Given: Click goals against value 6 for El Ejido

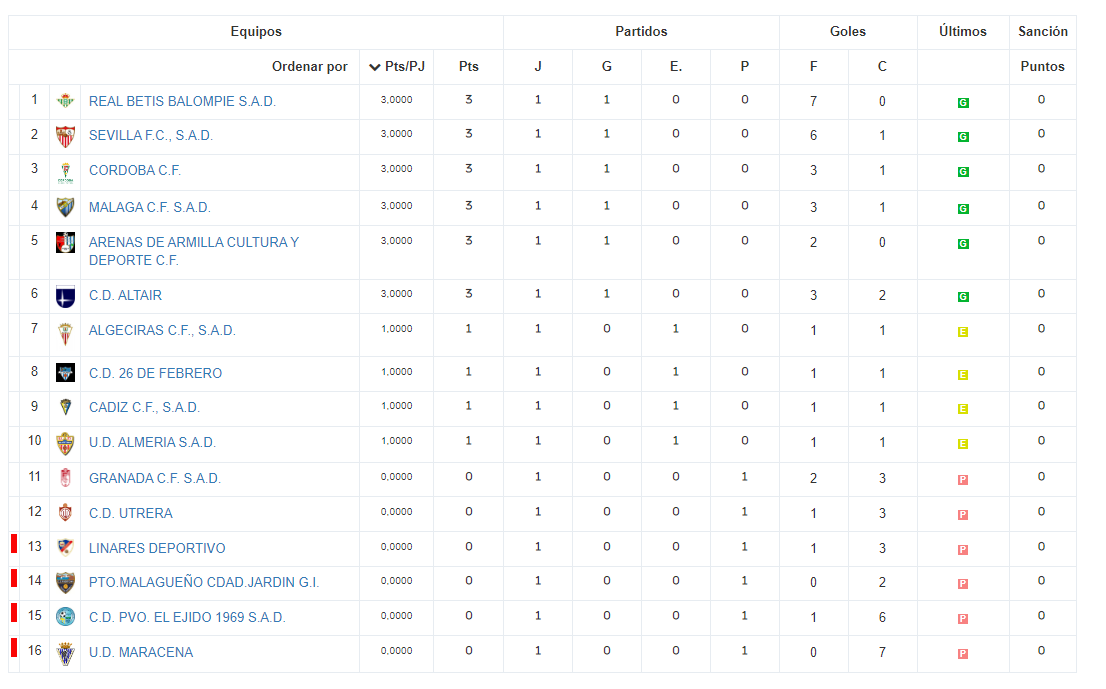Looking at the screenshot, I should [x=882, y=618].
